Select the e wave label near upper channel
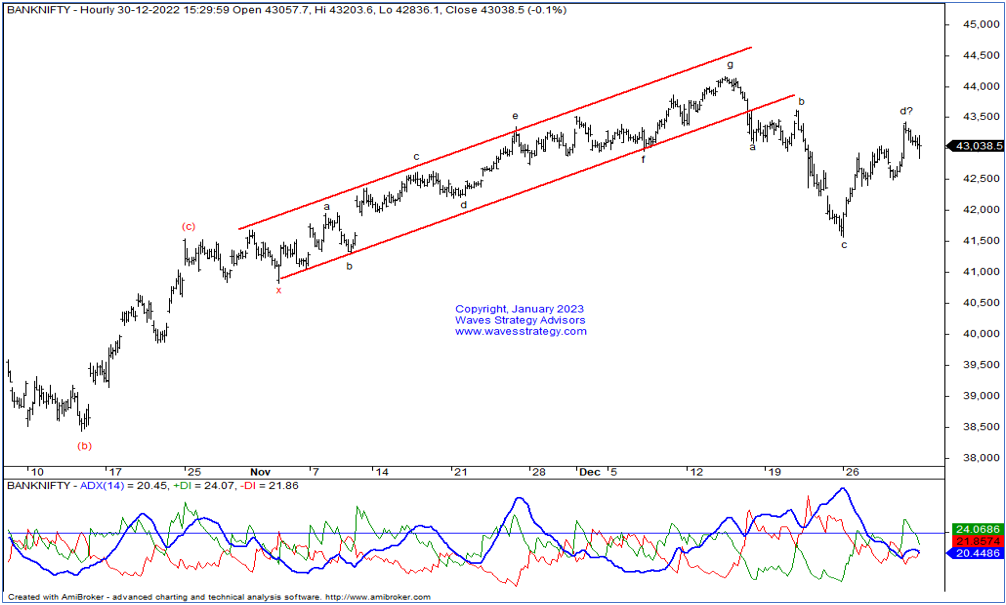Viewport: 1006px width, 605px height. pos(515,116)
